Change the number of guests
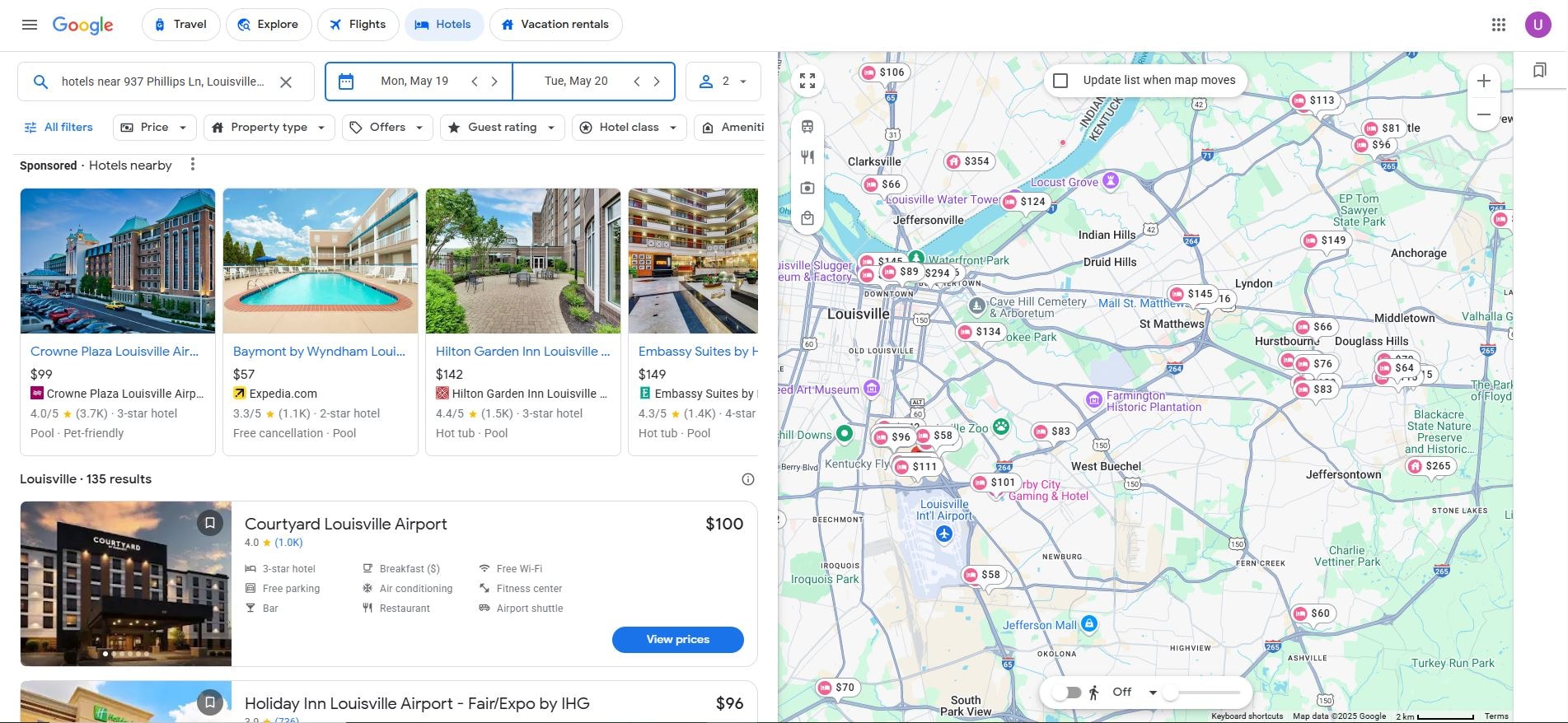 tap(723, 82)
